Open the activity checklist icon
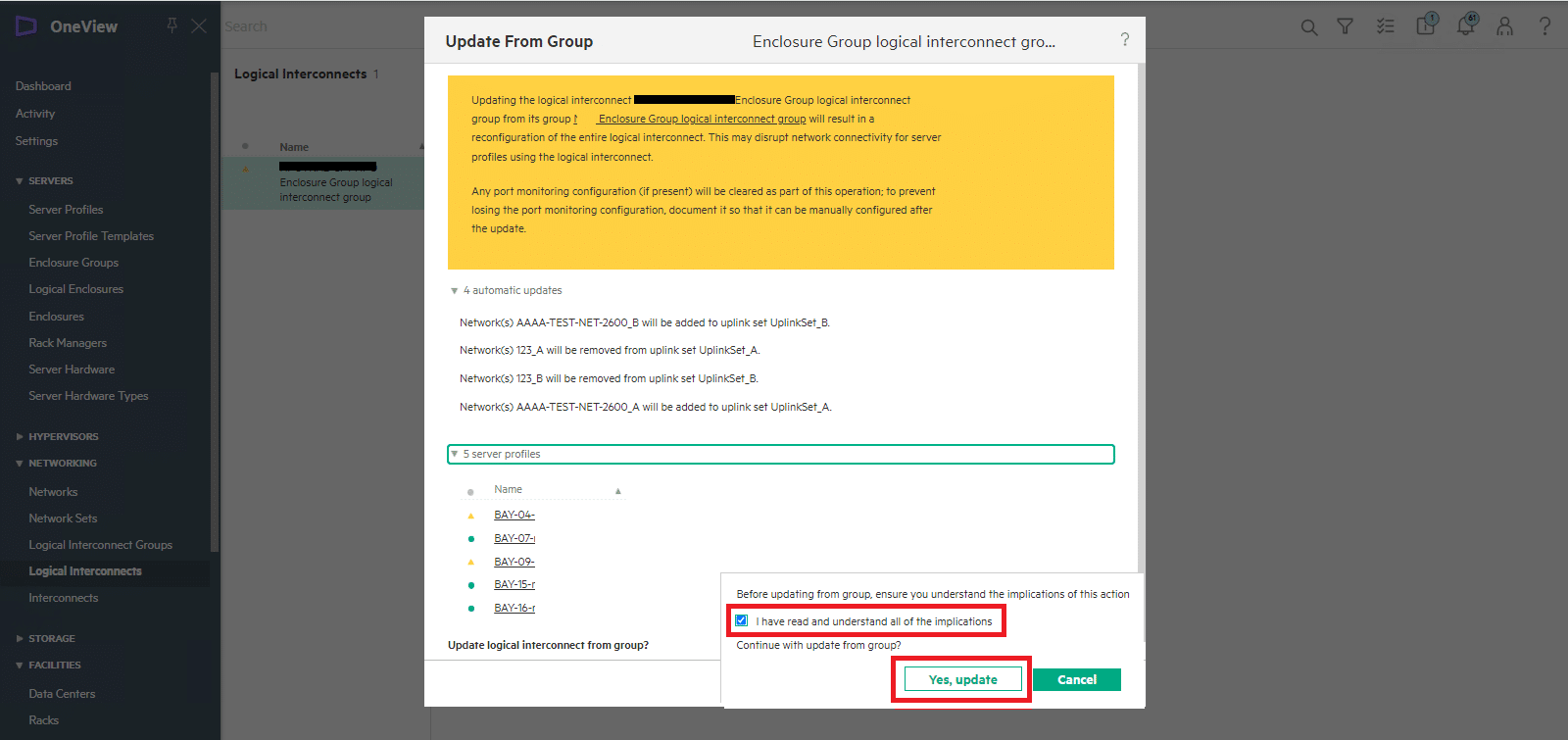 click(1385, 26)
